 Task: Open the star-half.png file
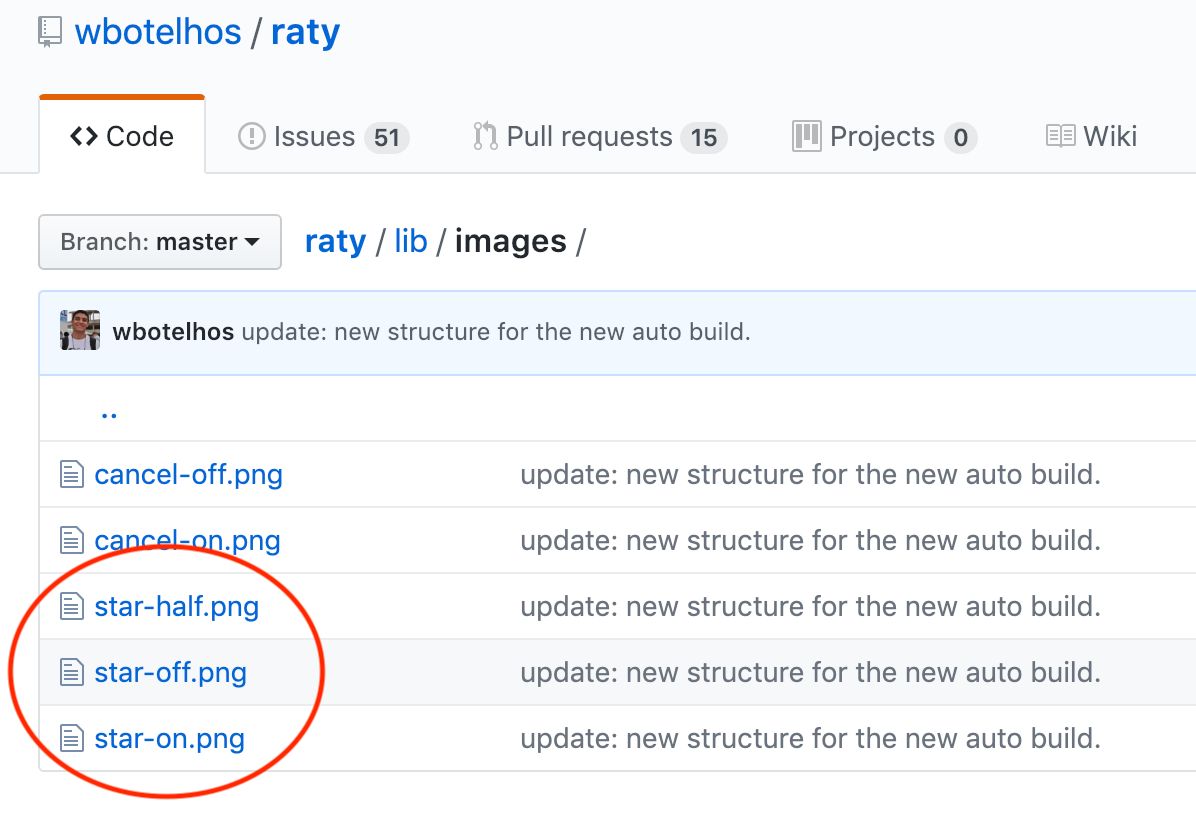click(x=177, y=606)
